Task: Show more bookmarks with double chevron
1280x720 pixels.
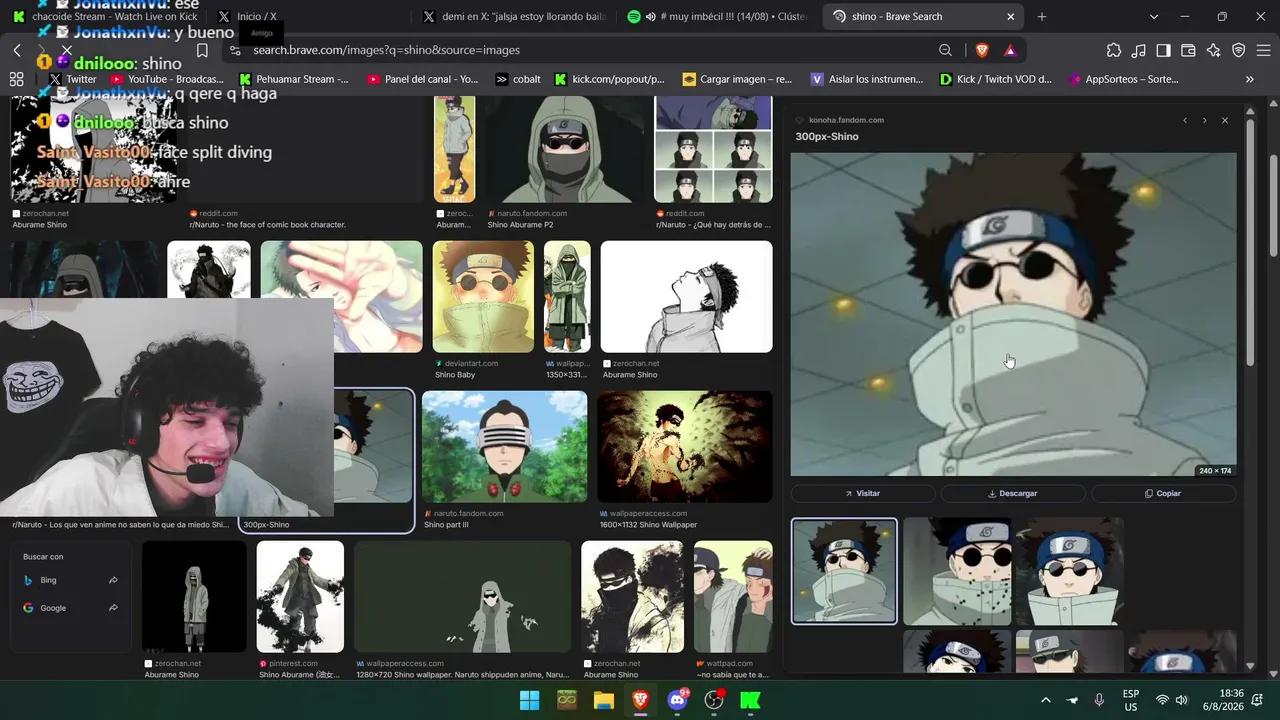Action: click(x=1249, y=79)
